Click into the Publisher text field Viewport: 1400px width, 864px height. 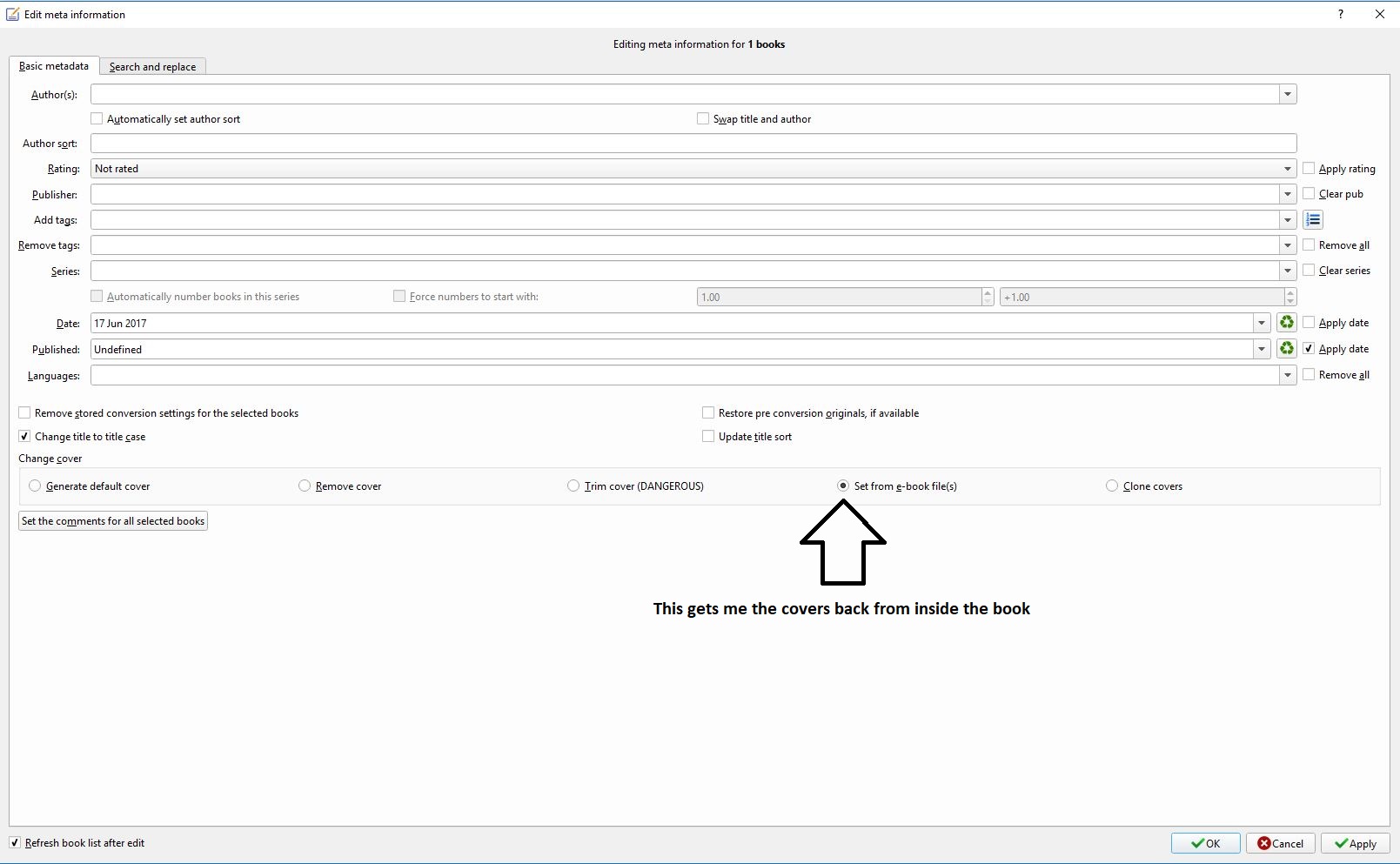pos(685,194)
